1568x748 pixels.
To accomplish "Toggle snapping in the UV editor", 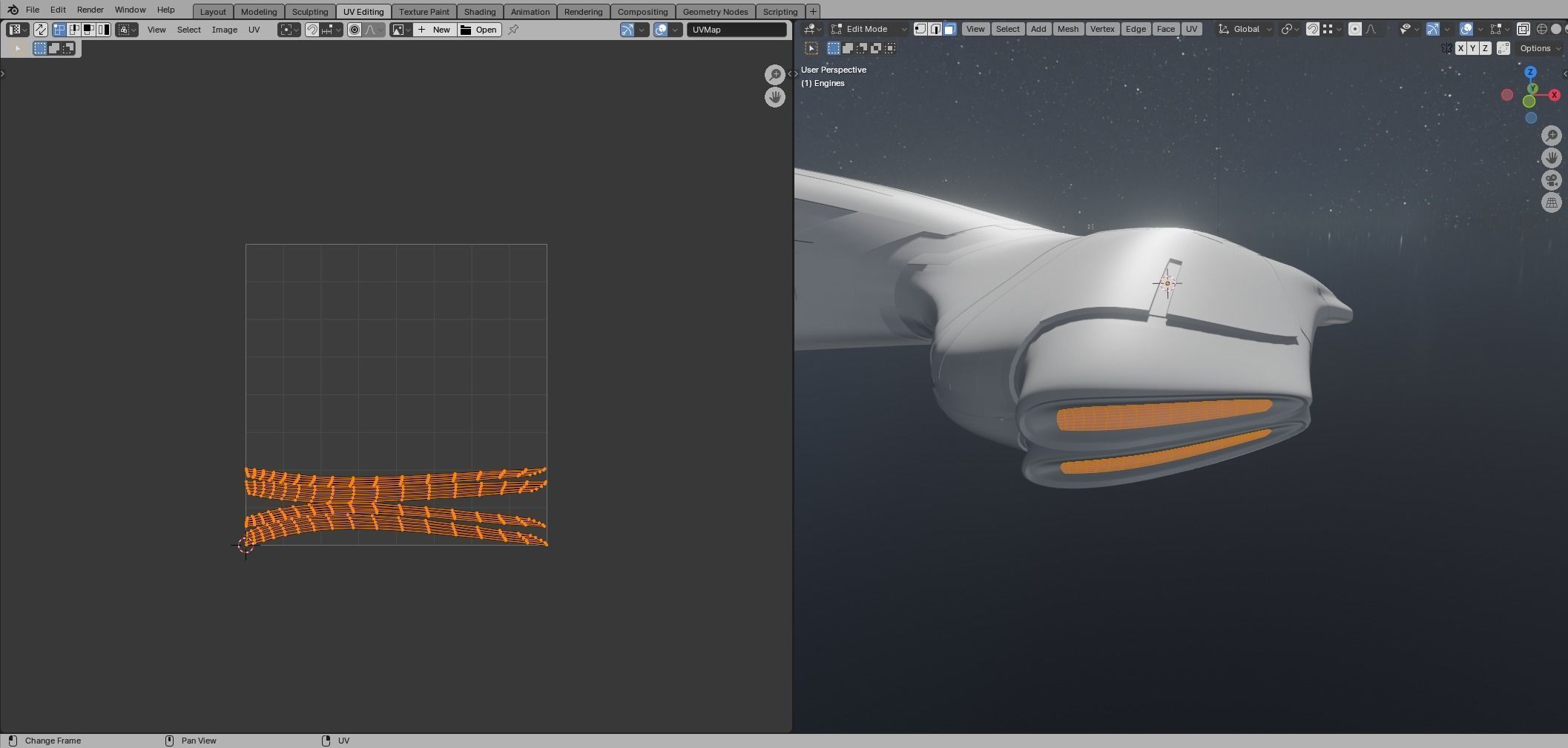I will coord(312,30).
